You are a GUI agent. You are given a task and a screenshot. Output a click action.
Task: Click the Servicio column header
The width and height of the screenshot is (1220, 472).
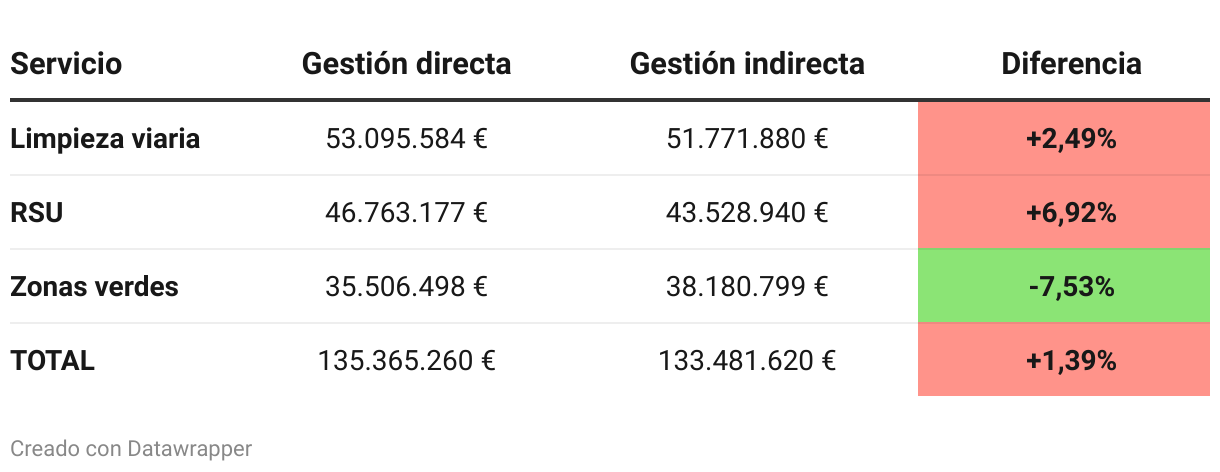click(x=66, y=64)
